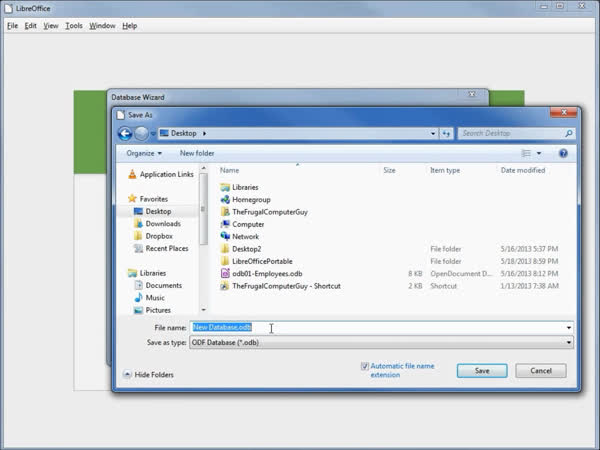The image size is (600, 450).
Task: Click the LibreOffice title bar document icon
Action: point(8,8)
